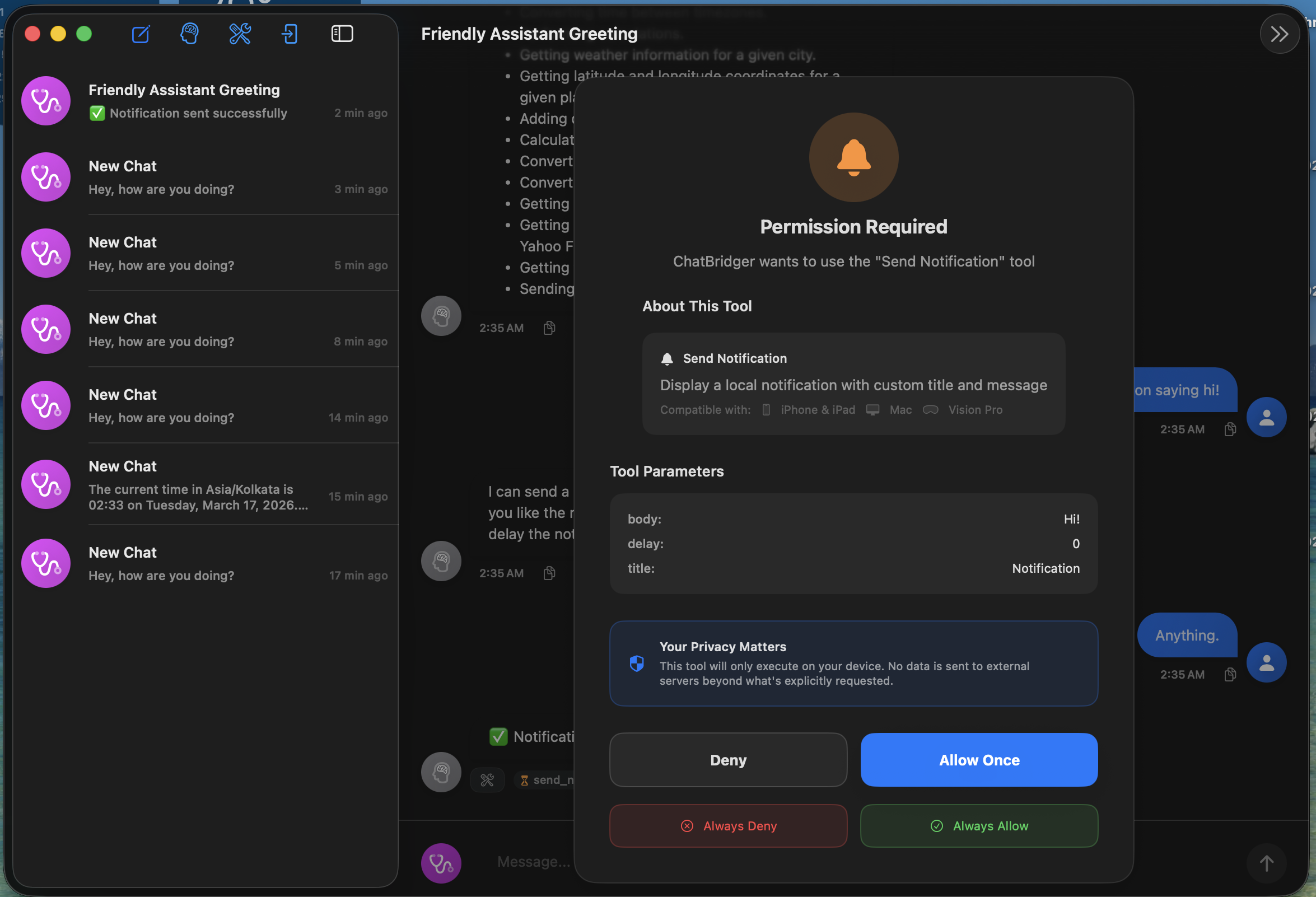Click the user avatar beside 'Anything.' message
The height and width of the screenshot is (897, 1316).
pyautogui.click(x=1267, y=662)
